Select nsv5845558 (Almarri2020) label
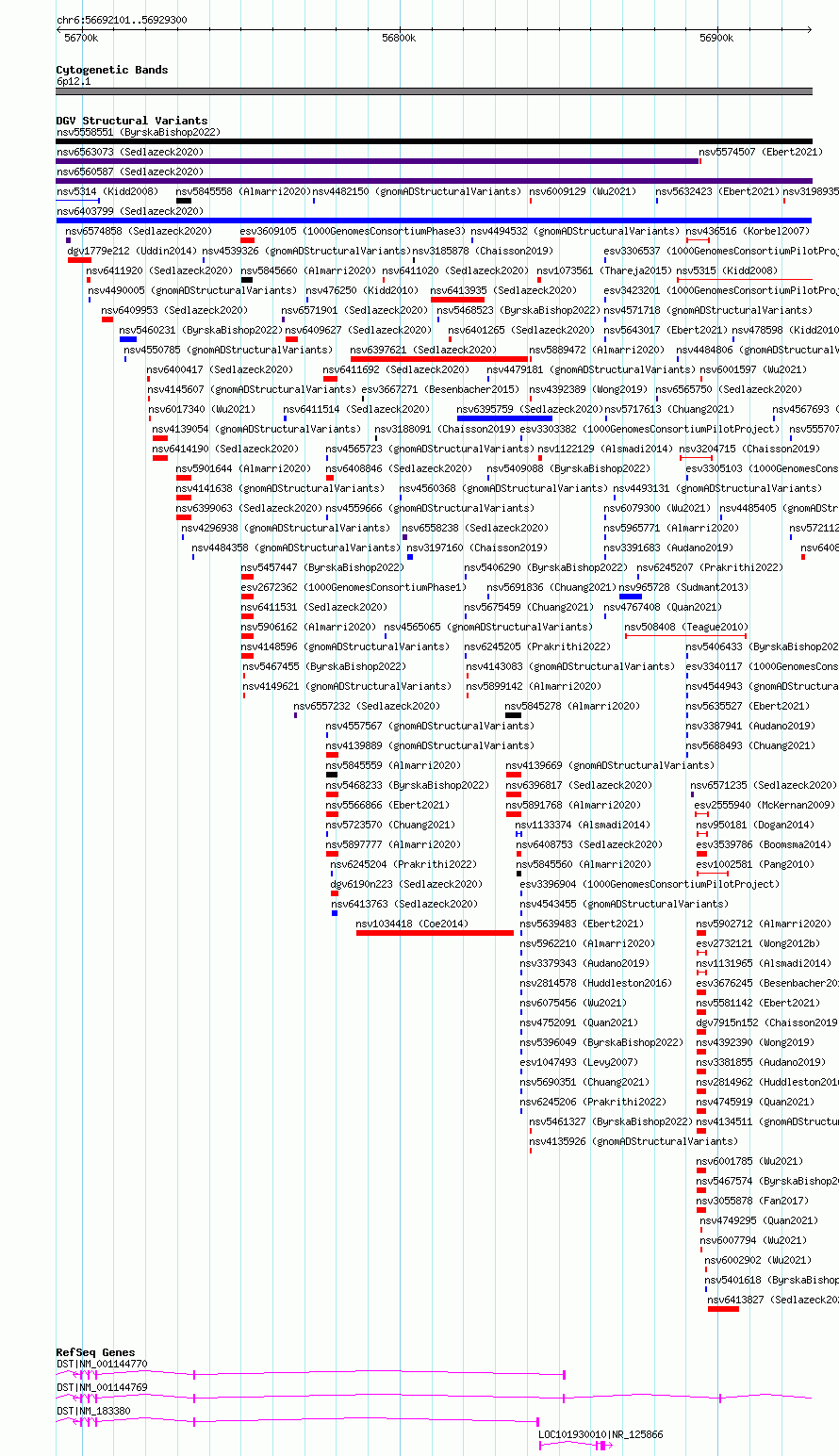 tap(243, 191)
